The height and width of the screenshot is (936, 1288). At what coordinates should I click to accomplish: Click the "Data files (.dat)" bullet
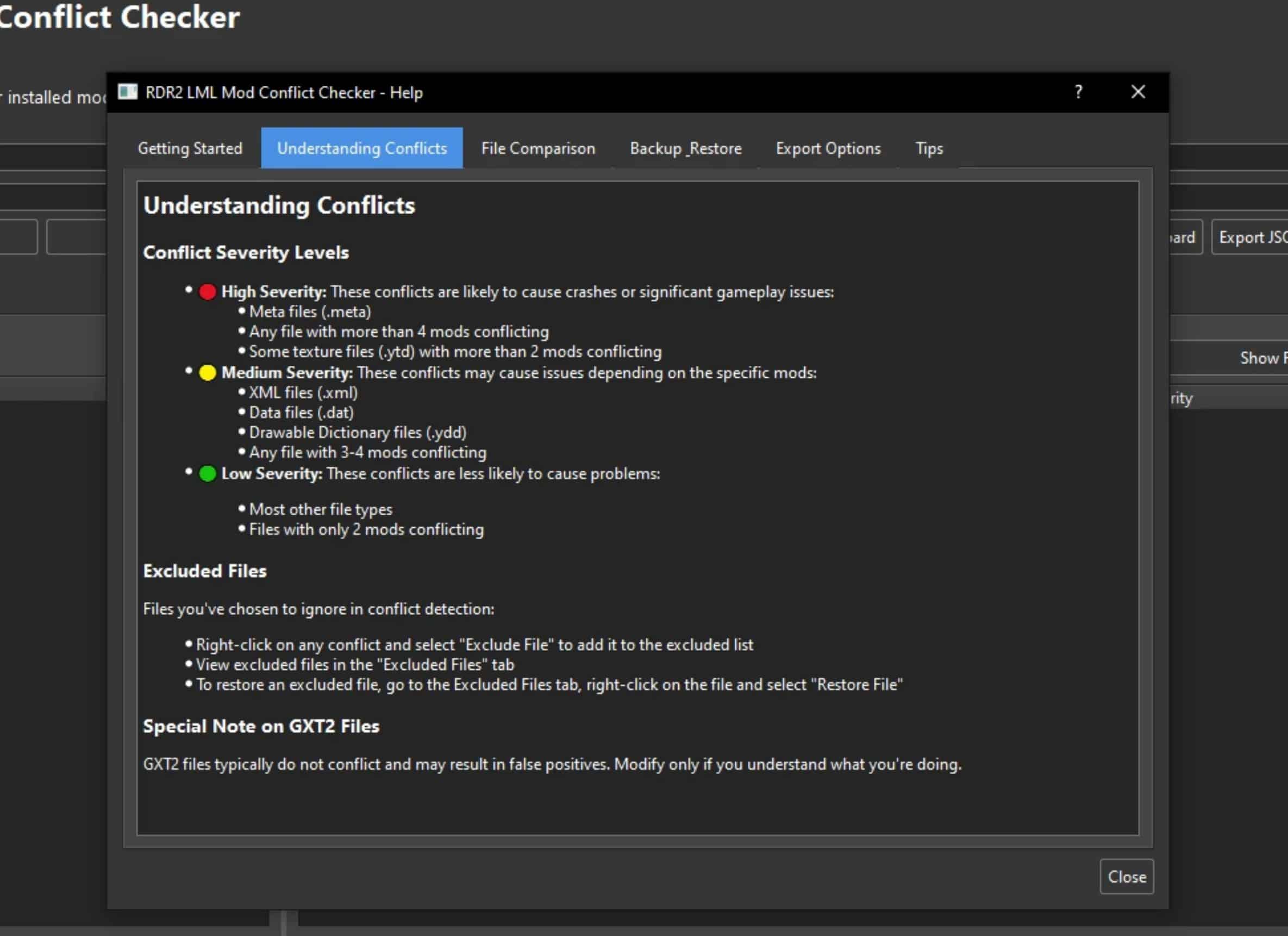point(301,413)
